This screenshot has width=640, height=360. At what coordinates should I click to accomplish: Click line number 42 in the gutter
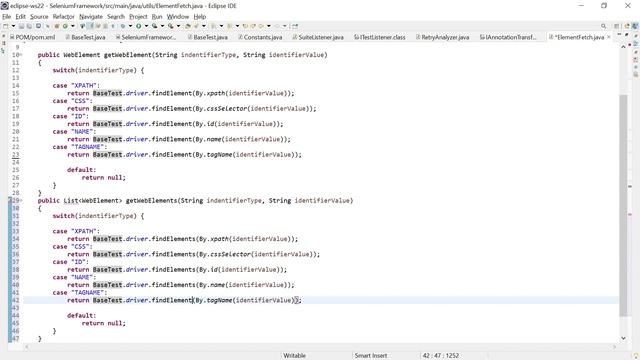click(x=16, y=300)
